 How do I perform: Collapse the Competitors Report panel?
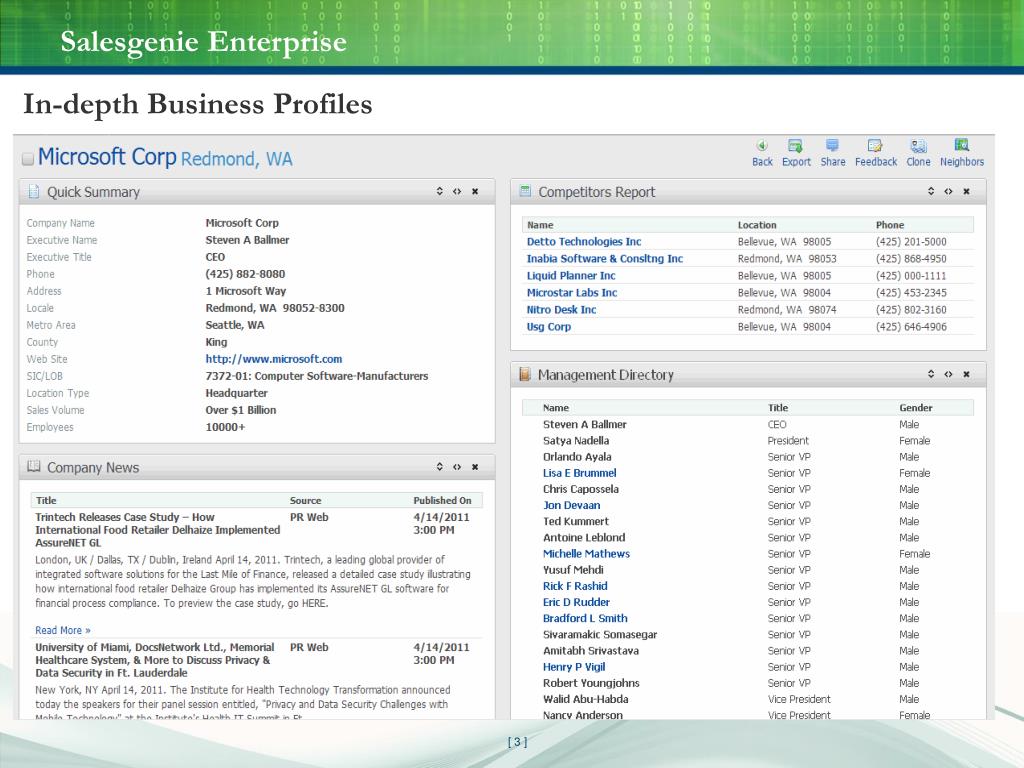[931, 191]
